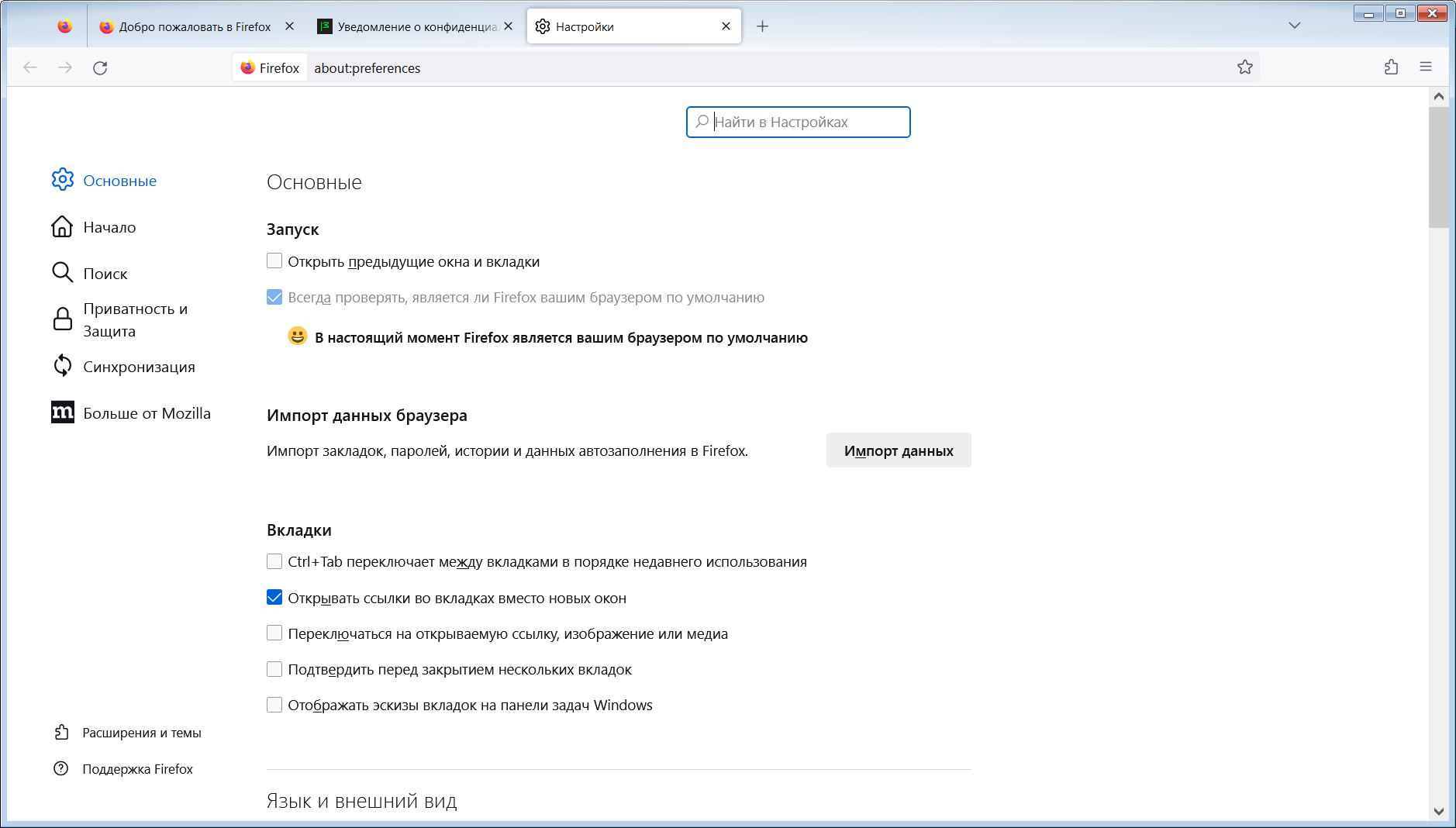Uncheck Открывать ссылки во вкладках вместо новых окон
The image size is (1456, 828).
(274, 598)
